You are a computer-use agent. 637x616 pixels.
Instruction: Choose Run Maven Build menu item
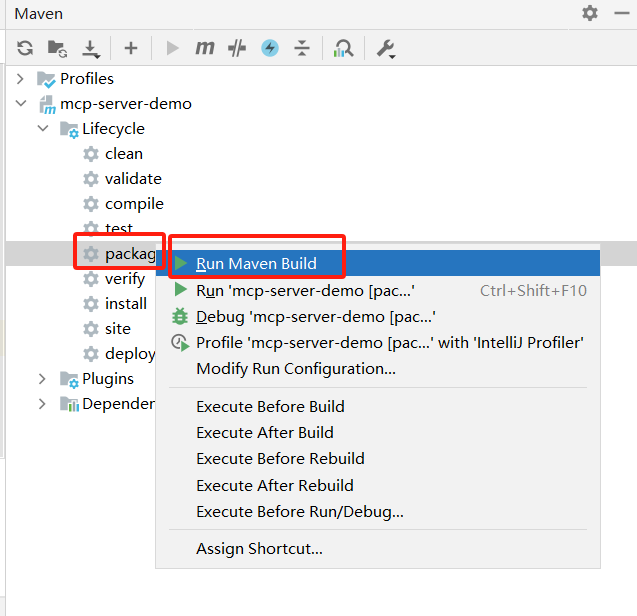[x=378, y=263]
